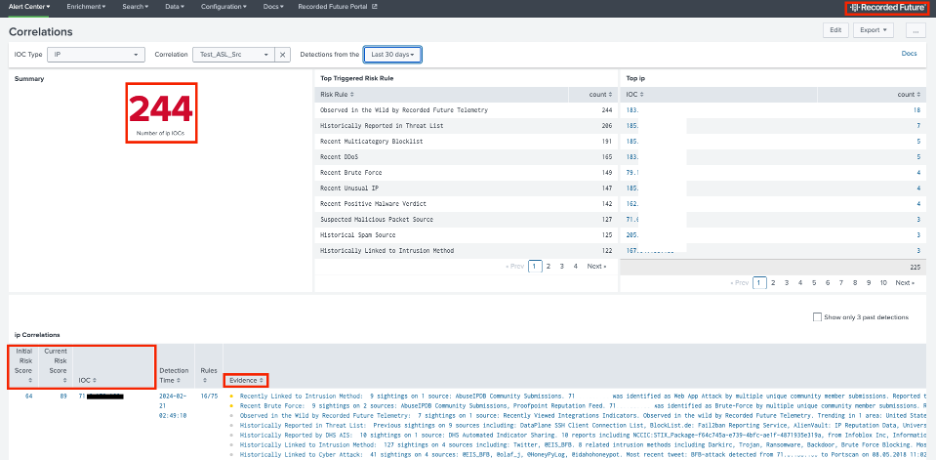Select Observed in the Wild risk rule row

click(466, 110)
